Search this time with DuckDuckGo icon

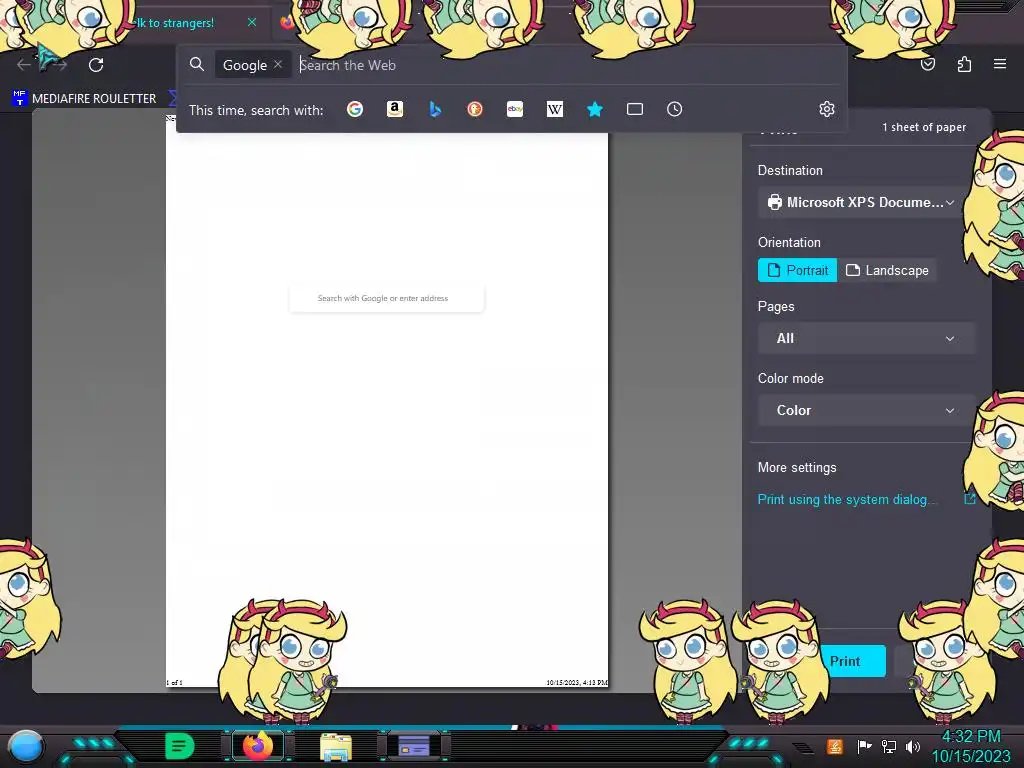pos(475,109)
